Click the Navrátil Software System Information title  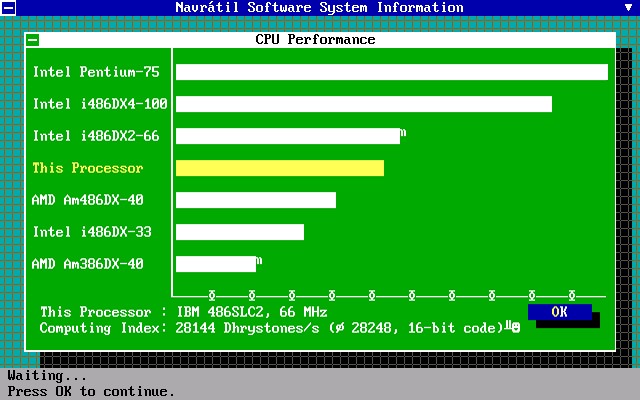[320, 7]
